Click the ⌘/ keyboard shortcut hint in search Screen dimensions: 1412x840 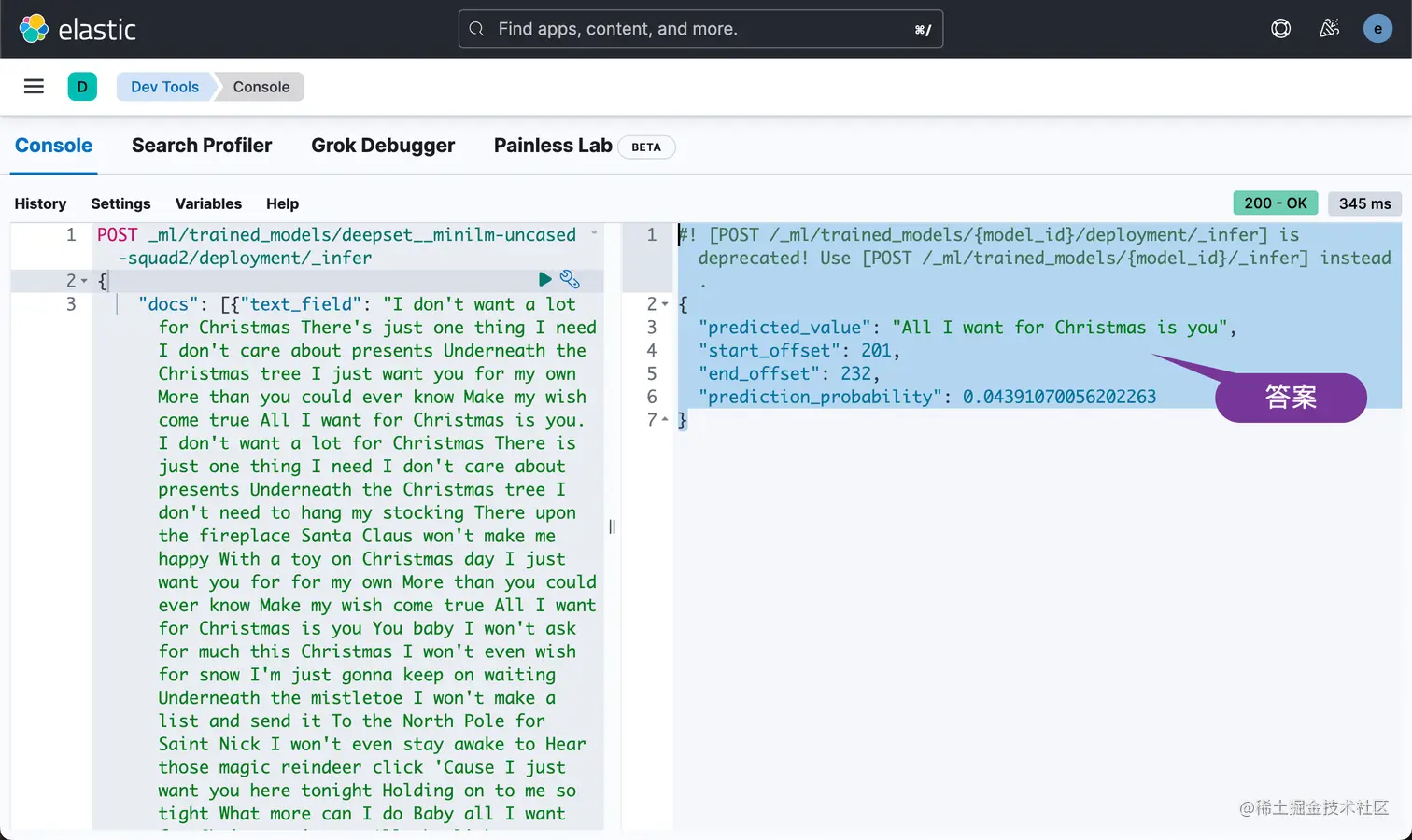[923, 30]
